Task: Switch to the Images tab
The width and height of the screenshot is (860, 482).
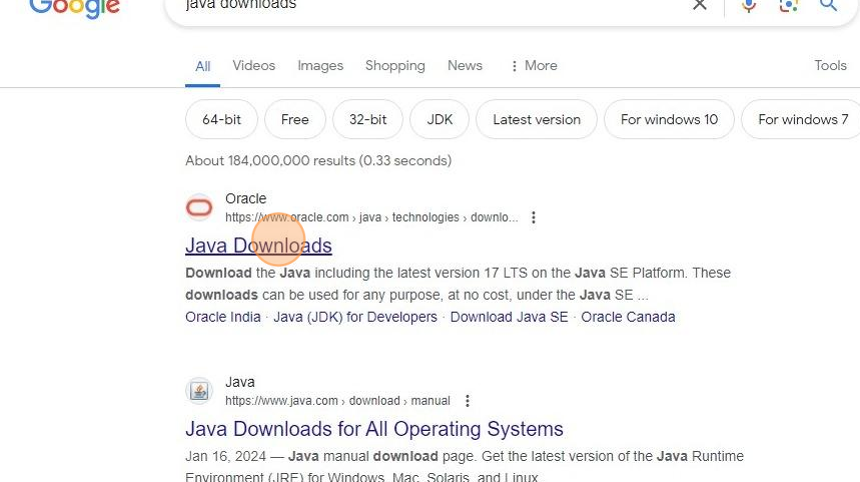Action: pos(320,66)
